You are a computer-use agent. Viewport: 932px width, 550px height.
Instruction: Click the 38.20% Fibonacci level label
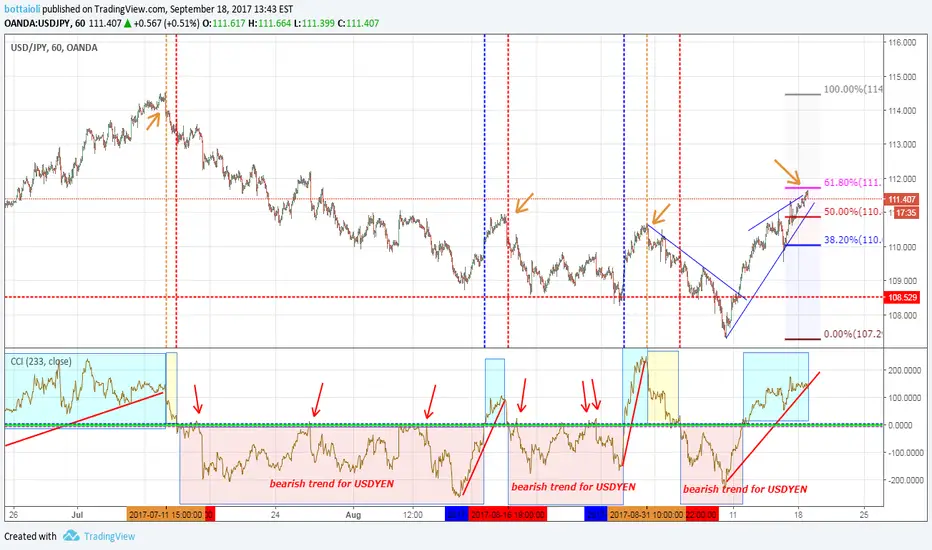[x=853, y=240]
